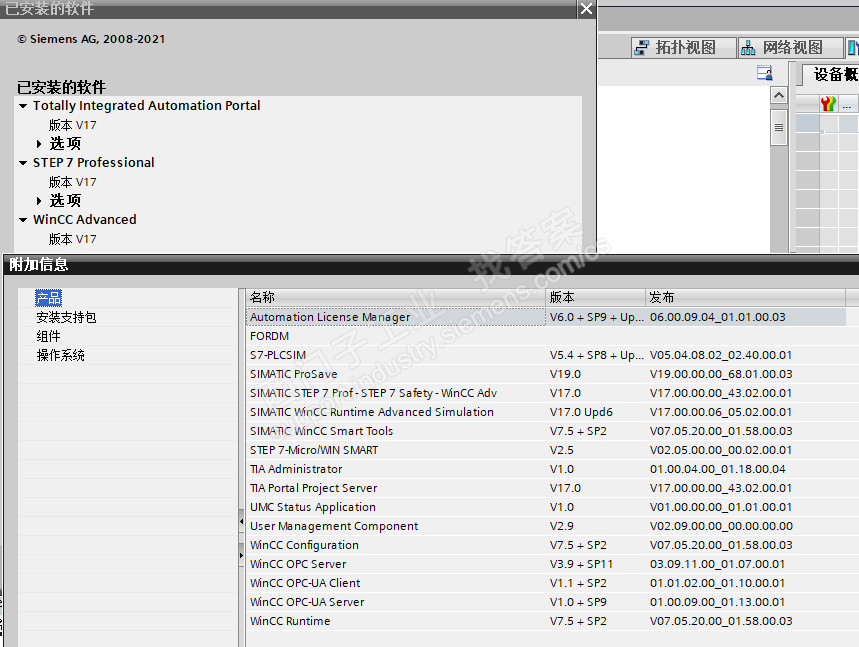Image resolution: width=859 pixels, height=647 pixels.
Task: Switch to network view tab
Action: [789, 48]
